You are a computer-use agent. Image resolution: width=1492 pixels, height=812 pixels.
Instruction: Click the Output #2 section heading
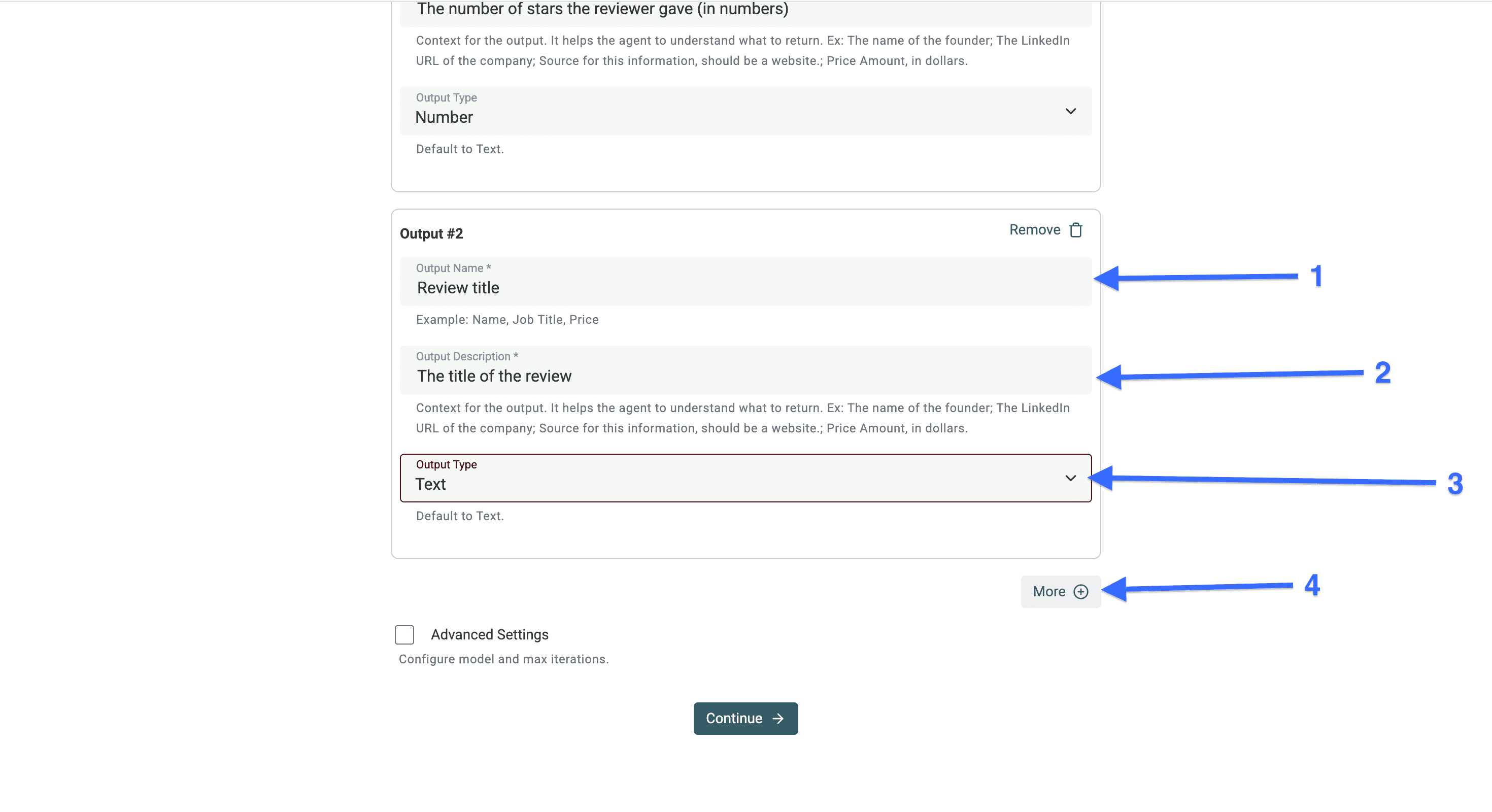tap(431, 233)
